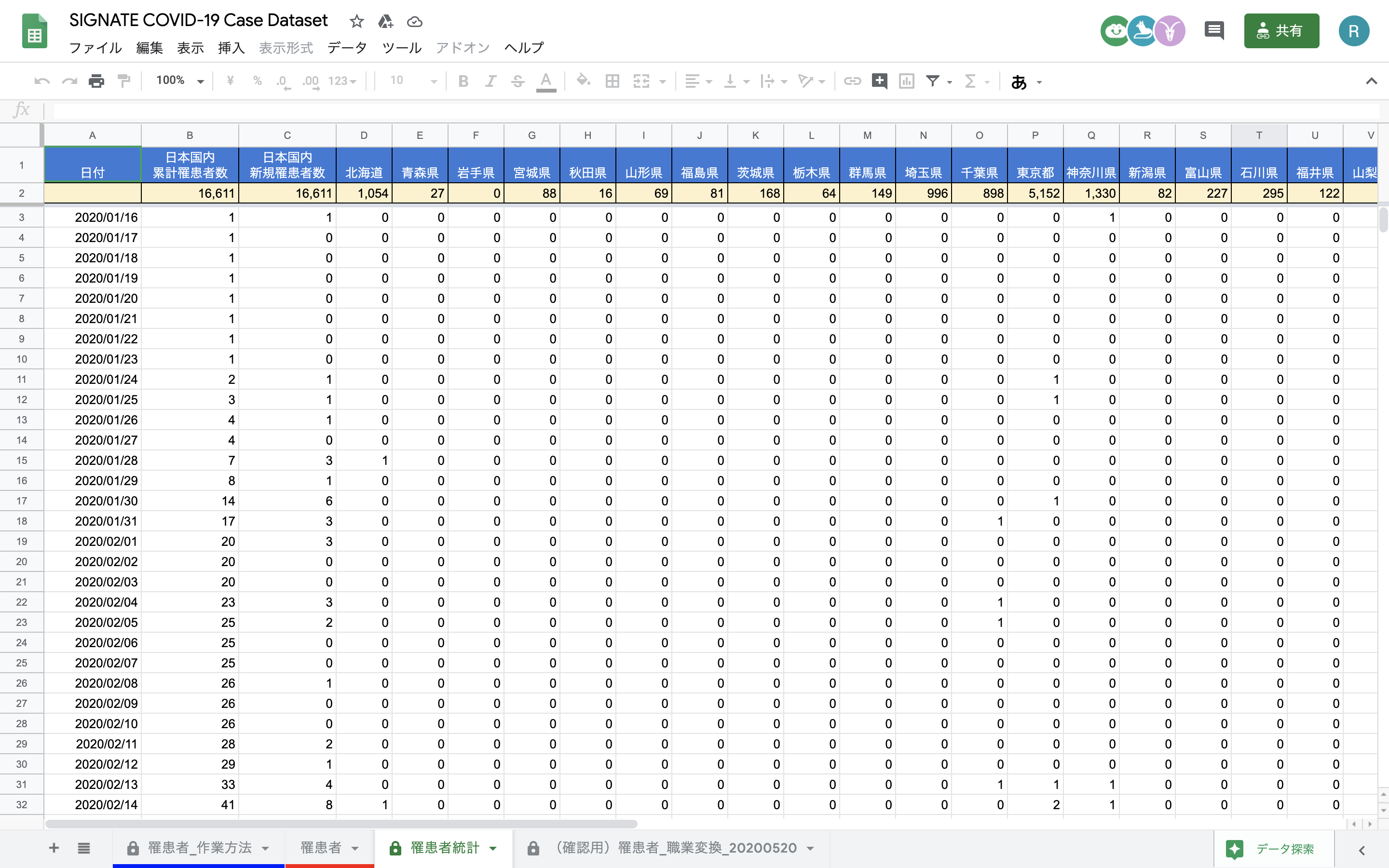Click the insert link icon
Viewport: 1389px width, 868px height.
coord(852,81)
